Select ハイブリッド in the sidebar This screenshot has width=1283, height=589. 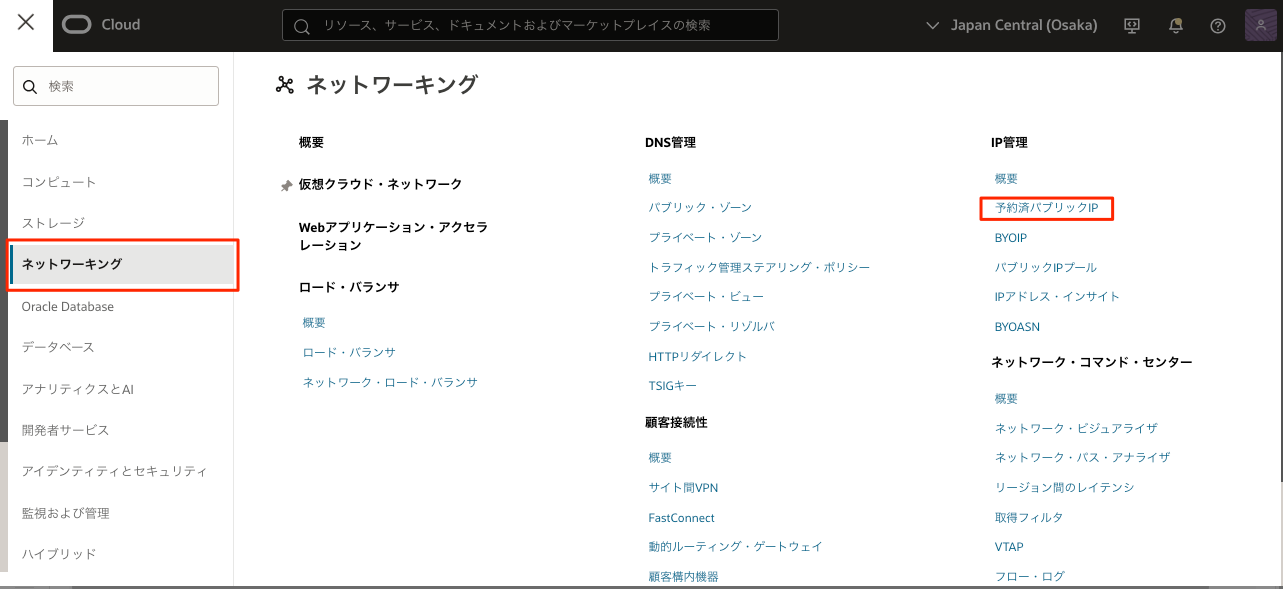click(x=59, y=553)
